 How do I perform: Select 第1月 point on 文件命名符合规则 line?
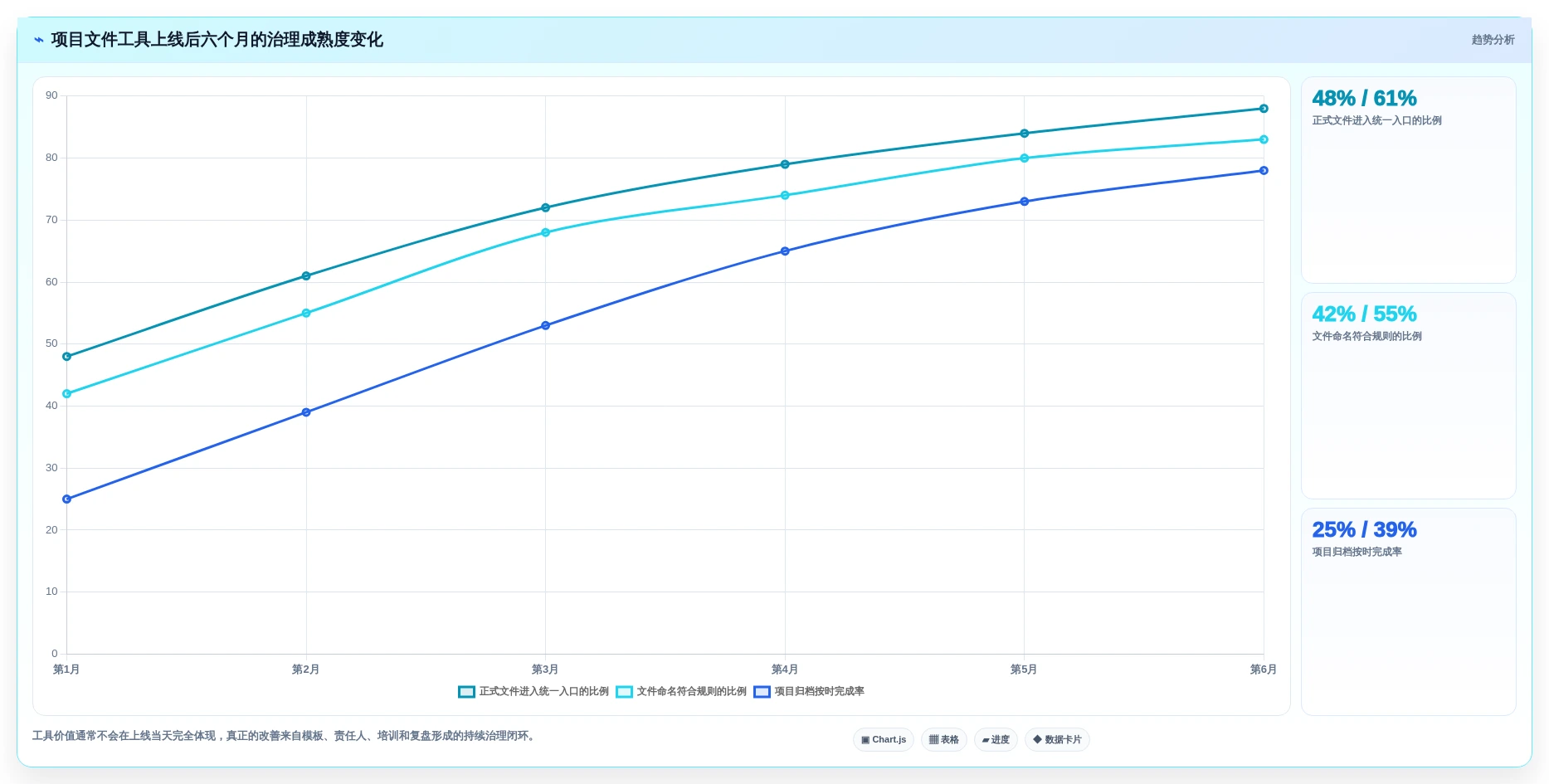[67, 394]
